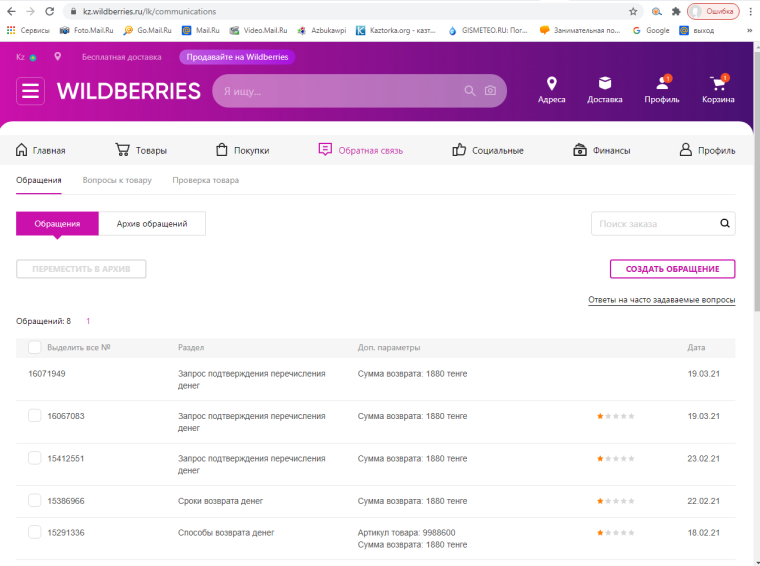
Task: Open GISMETEO.RU bookmark
Action: (x=488, y=30)
